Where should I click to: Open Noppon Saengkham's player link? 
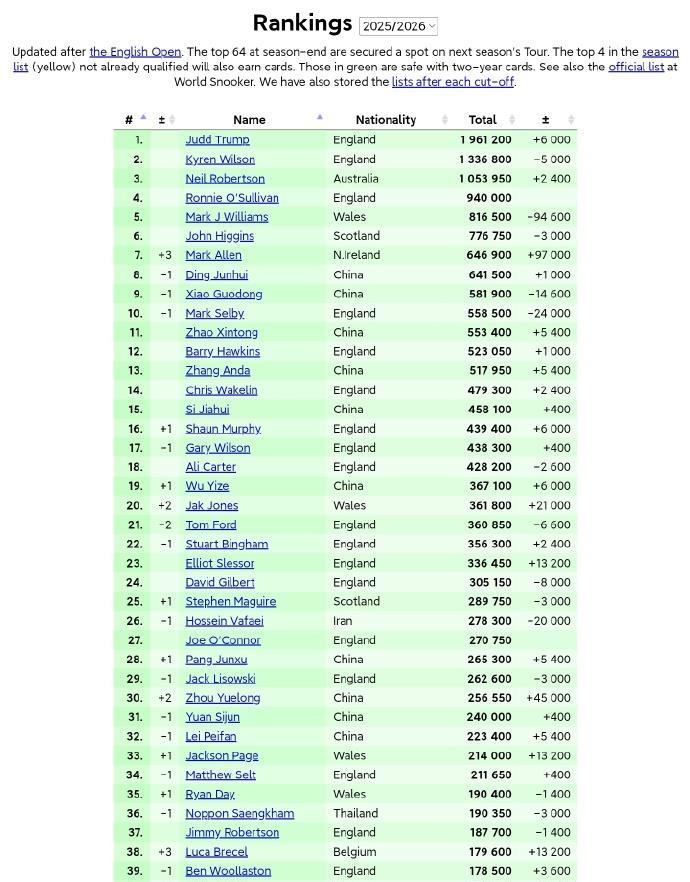tap(239, 813)
